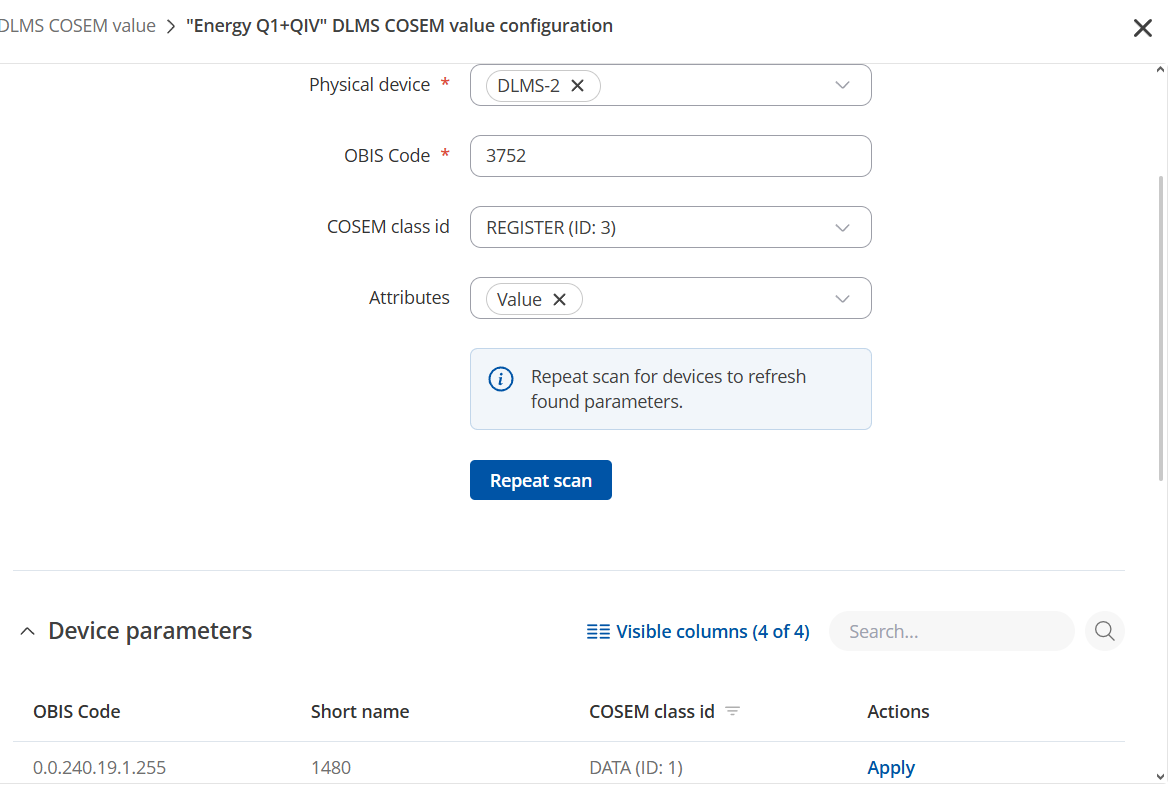Click the page vertical scrollbar thumb

(1161, 328)
